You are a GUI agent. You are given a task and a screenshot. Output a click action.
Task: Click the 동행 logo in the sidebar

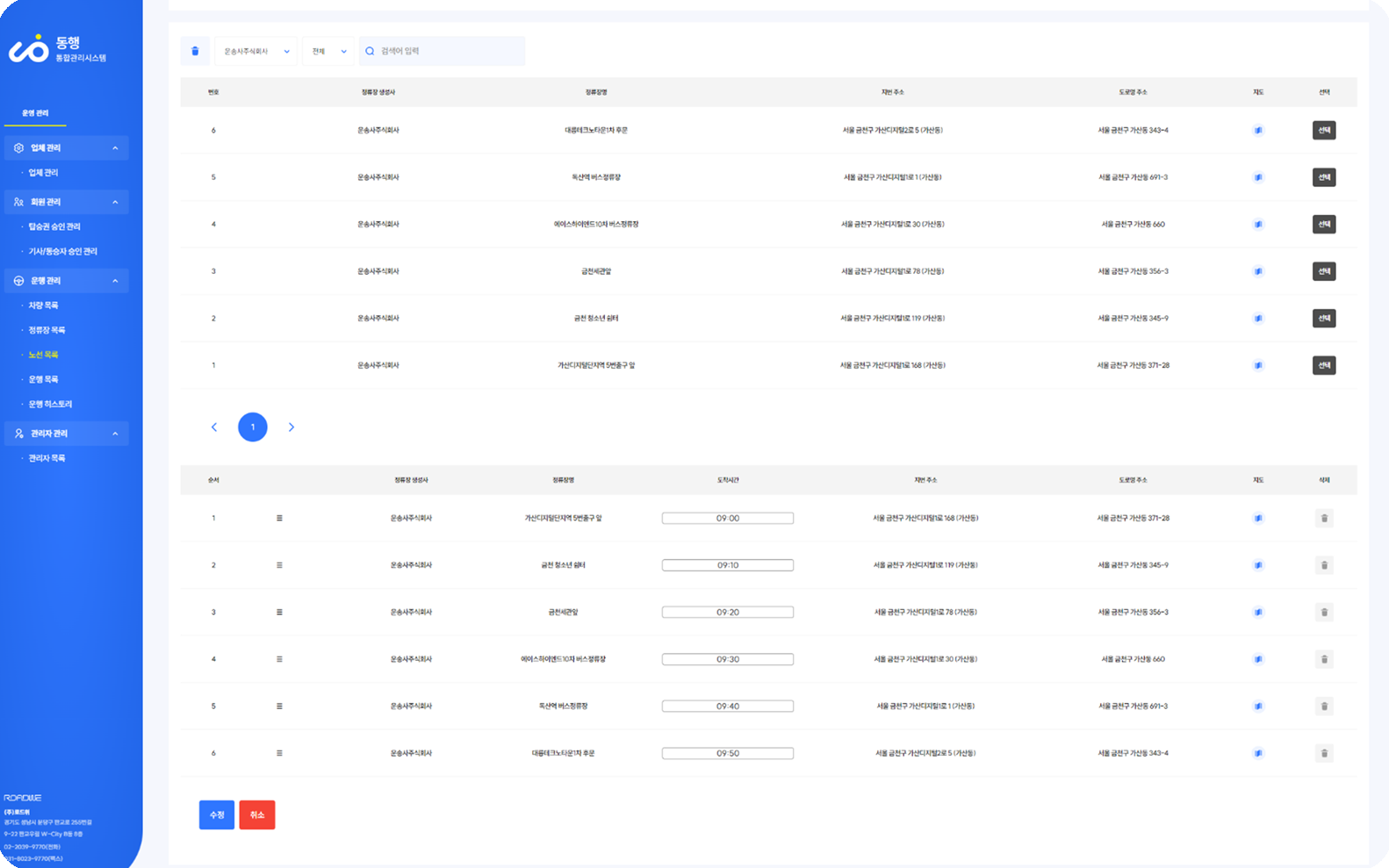pyautogui.click(x=58, y=49)
